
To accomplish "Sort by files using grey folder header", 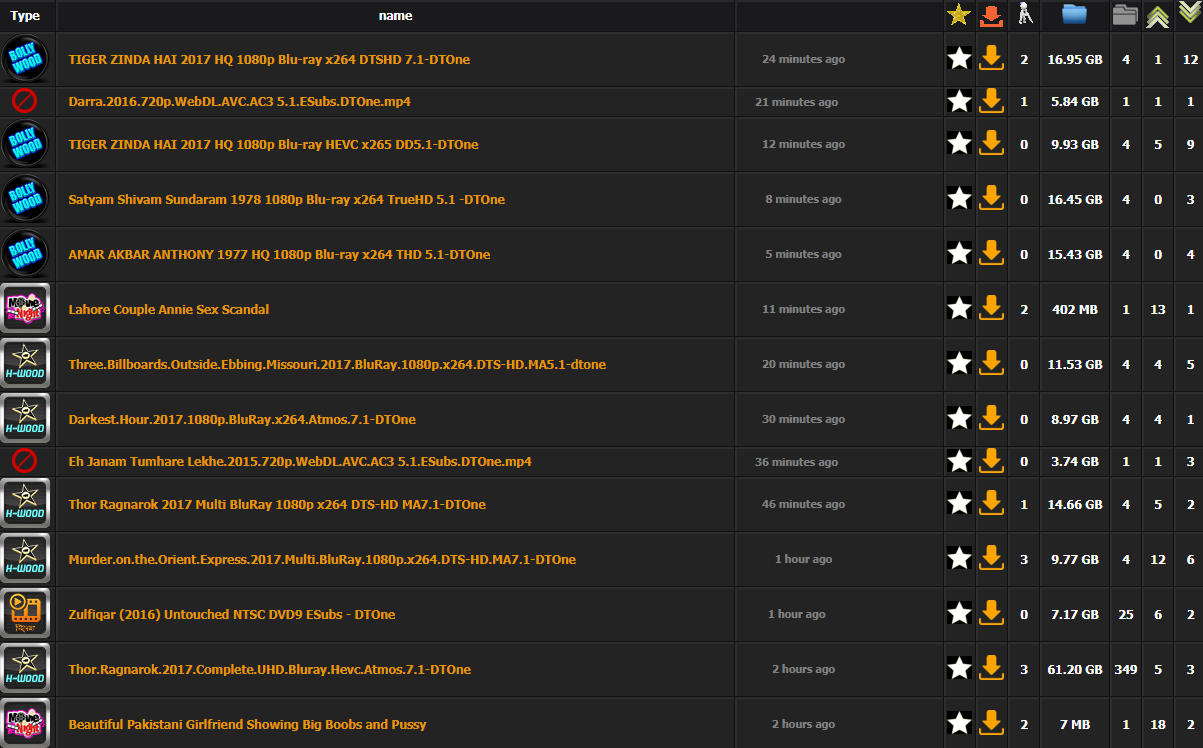I will point(1126,15).
